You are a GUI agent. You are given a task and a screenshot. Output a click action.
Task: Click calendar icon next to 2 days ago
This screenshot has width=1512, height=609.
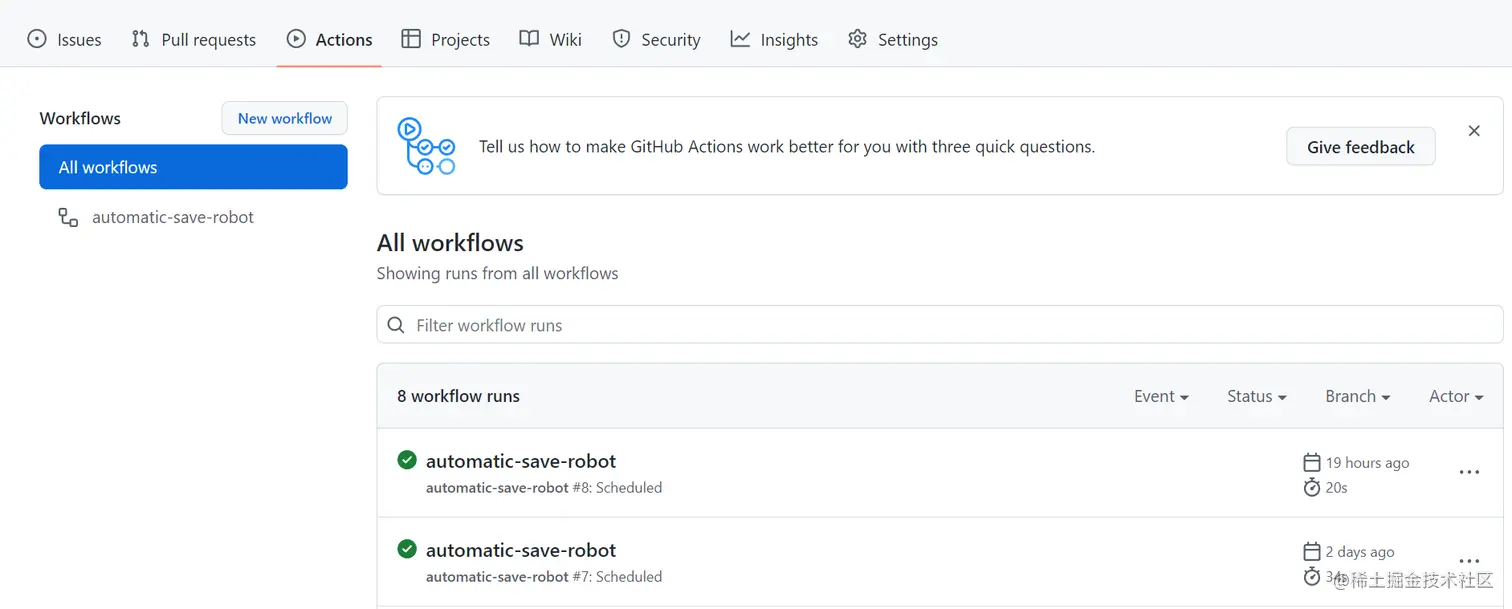[x=1312, y=551]
